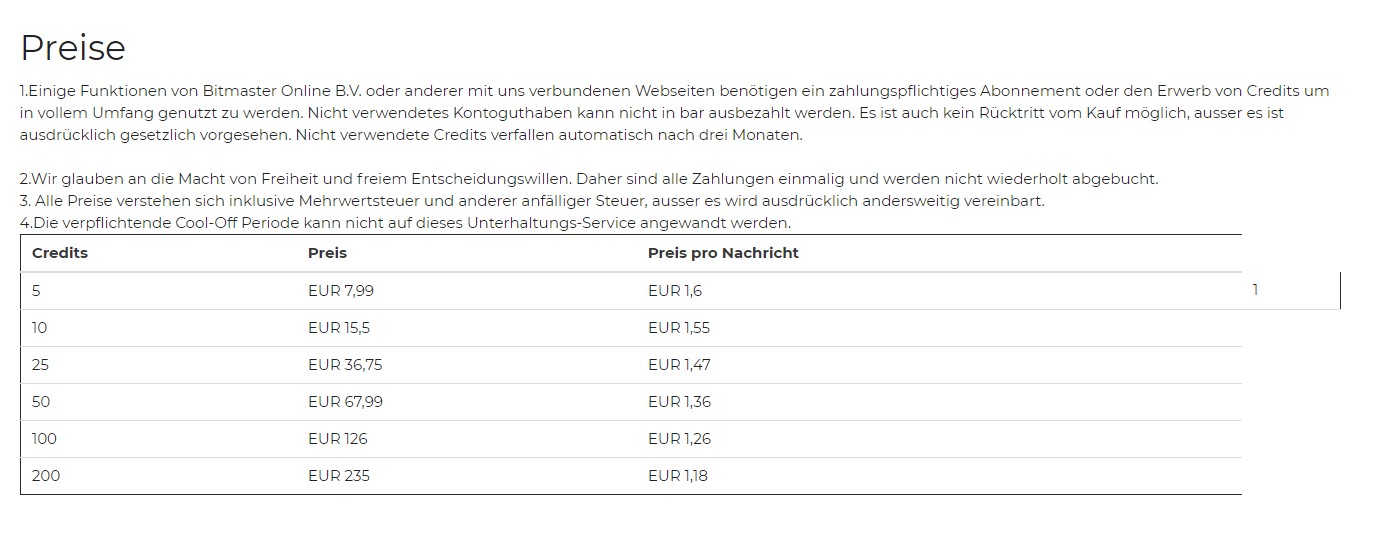Select the 25 credits row
Viewport: 1381px width, 545px height.
(x=631, y=365)
